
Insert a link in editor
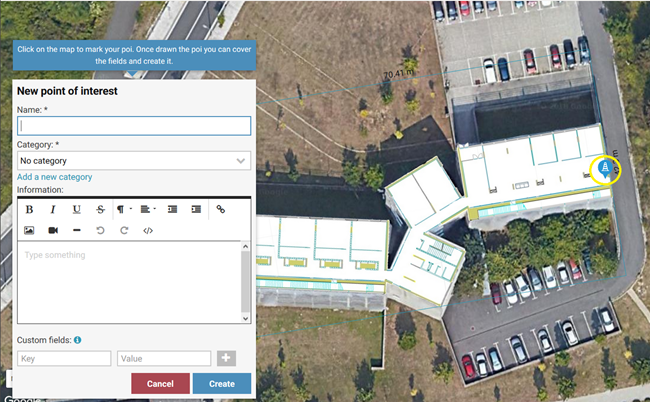click(221, 209)
